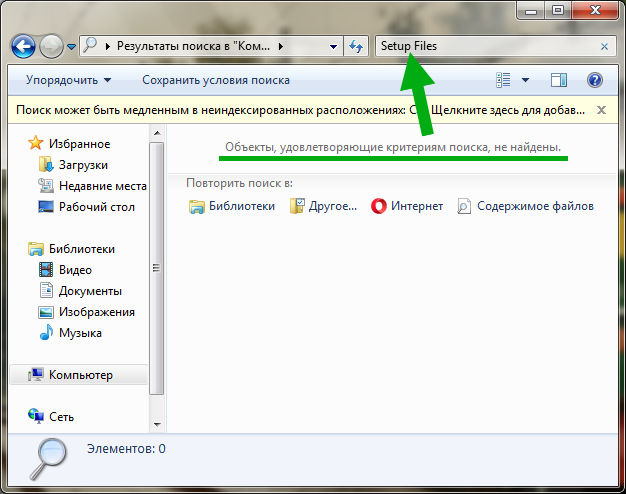The width and height of the screenshot is (626, 494).
Task: Click the Элементов: 0 status text
Action: pyautogui.click(x=126, y=449)
